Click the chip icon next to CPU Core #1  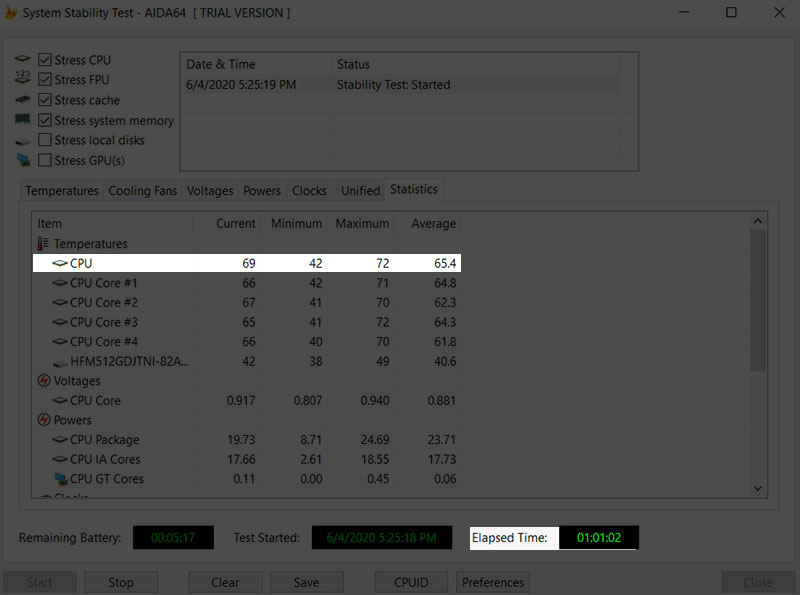[60, 283]
